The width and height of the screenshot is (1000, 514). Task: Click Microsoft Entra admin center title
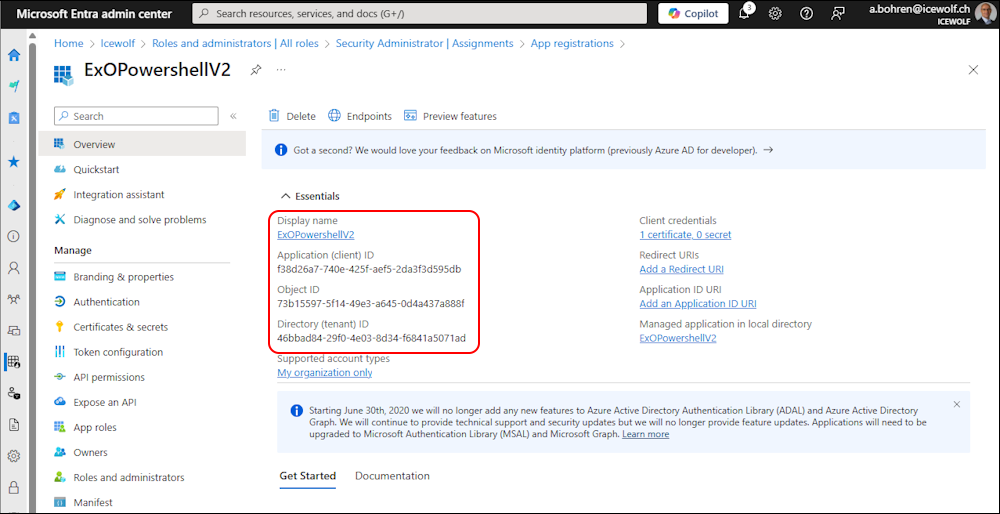click(92, 13)
